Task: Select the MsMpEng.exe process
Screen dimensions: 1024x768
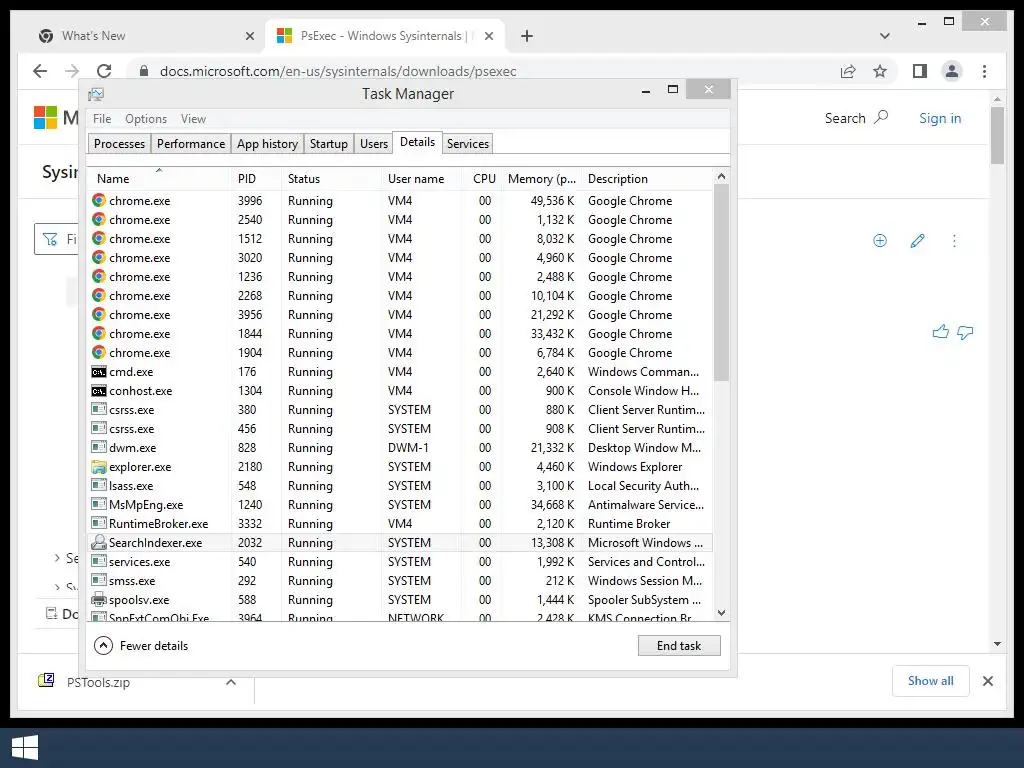Action: click(x=400, y=505)
